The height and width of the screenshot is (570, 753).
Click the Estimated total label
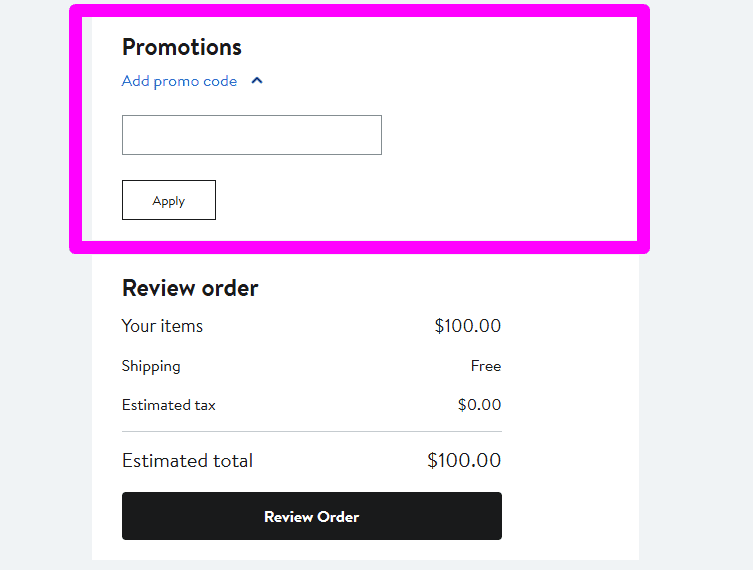(x=187, y=461)
